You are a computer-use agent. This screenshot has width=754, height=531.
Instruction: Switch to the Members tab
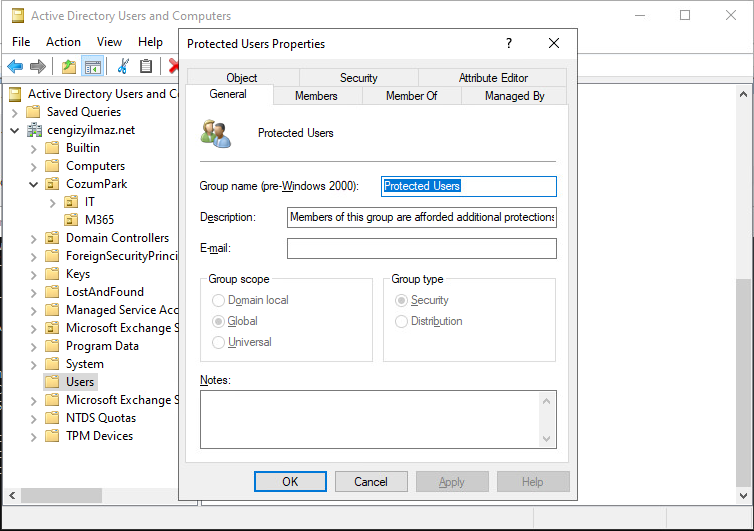click(316, 96)
